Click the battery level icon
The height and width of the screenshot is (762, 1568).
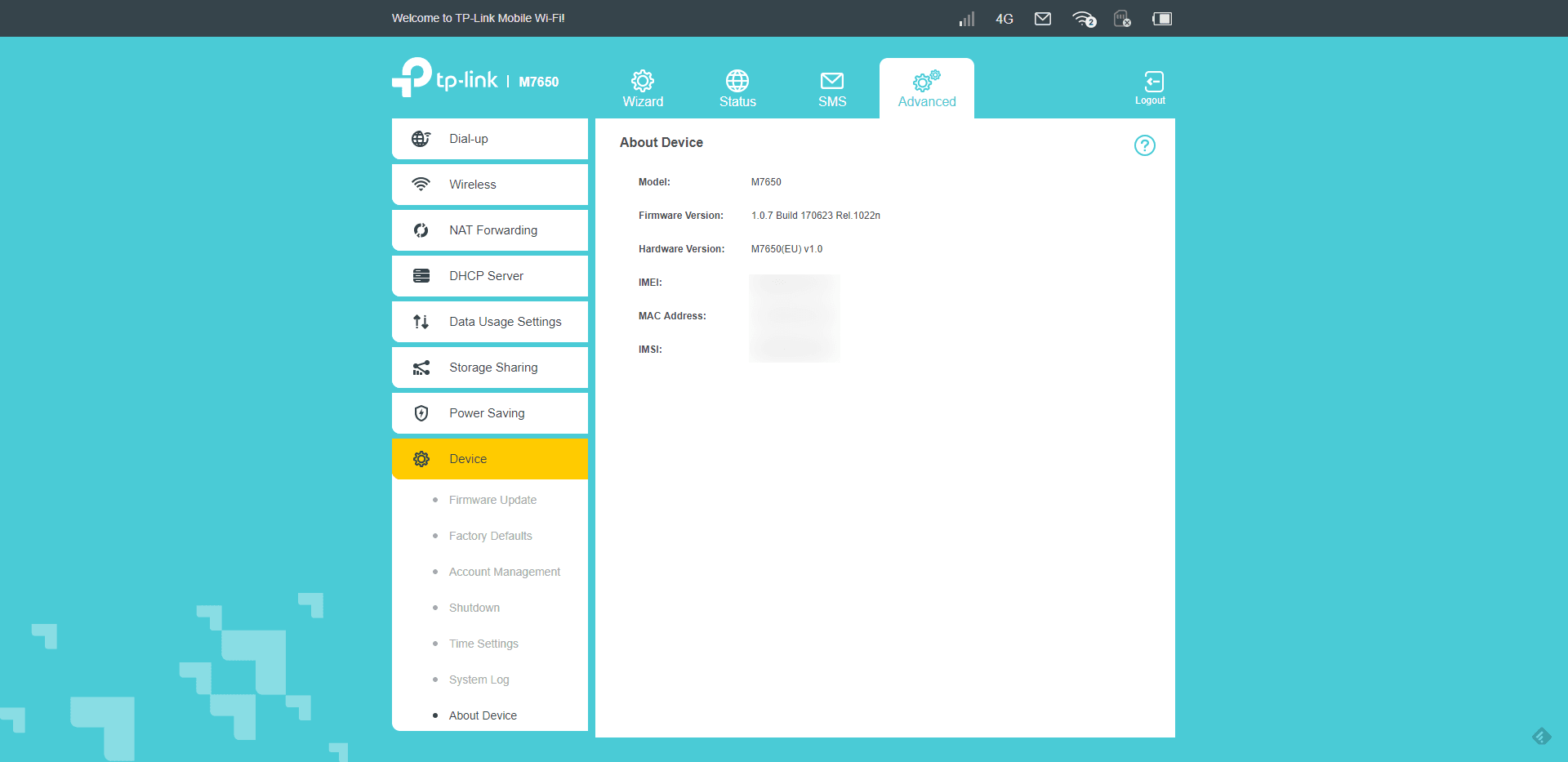coord(1162,19)
